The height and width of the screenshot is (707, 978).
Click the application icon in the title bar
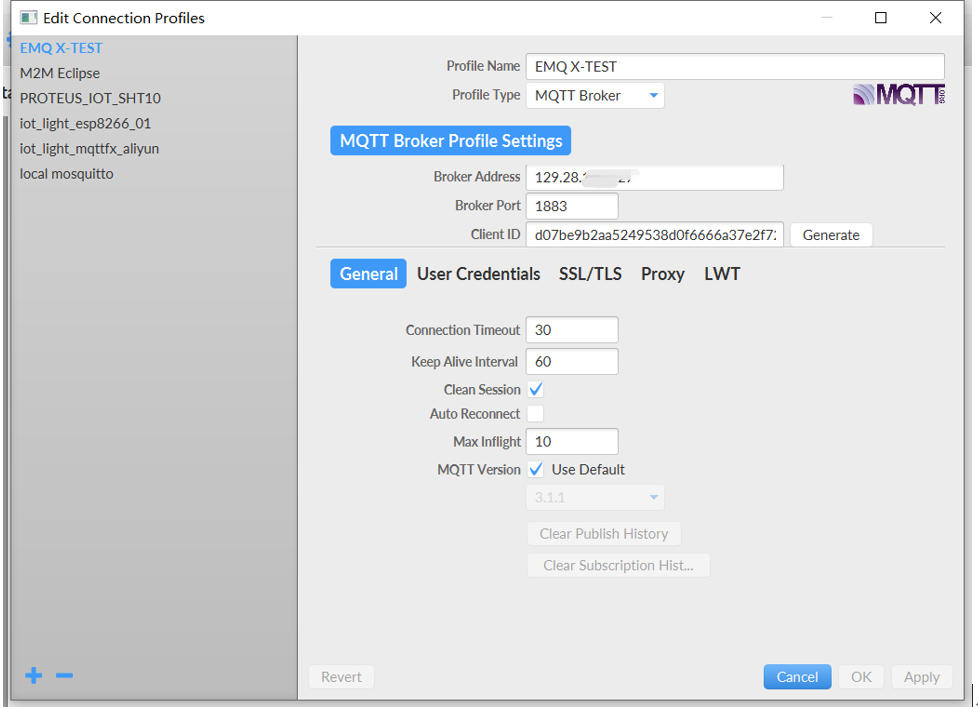[x=27, y=17]
